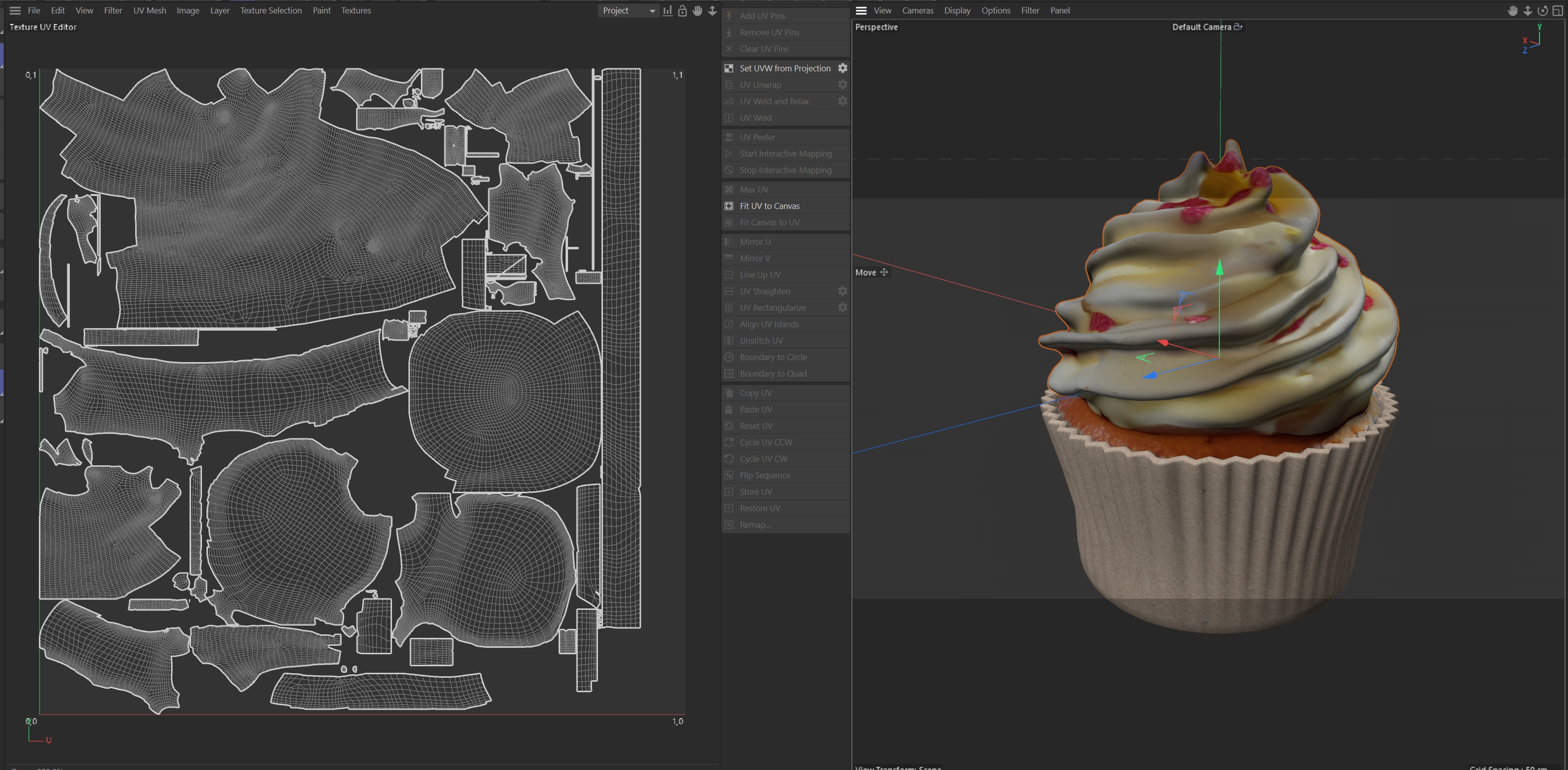This screenshot has width=1568, height=770.
Task: Toggle the viewport maximize layout icon
Action: click(x=1558, y=11)
